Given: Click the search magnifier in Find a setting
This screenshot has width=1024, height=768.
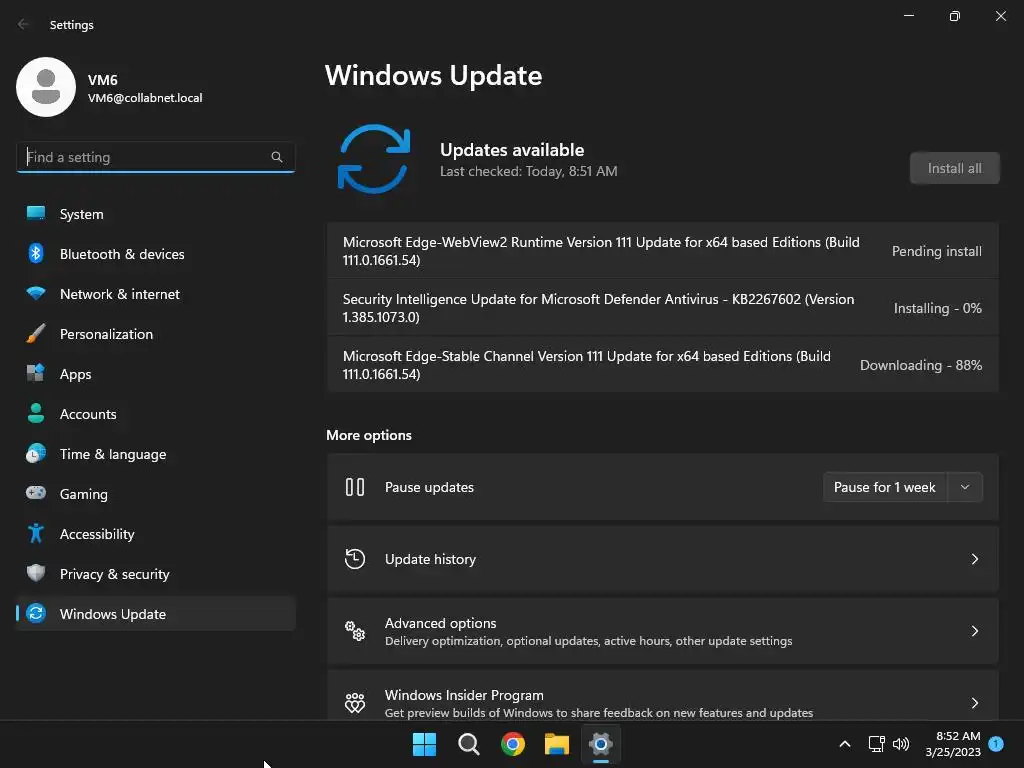Looking at the screenshot, I should tap(277, 157).
